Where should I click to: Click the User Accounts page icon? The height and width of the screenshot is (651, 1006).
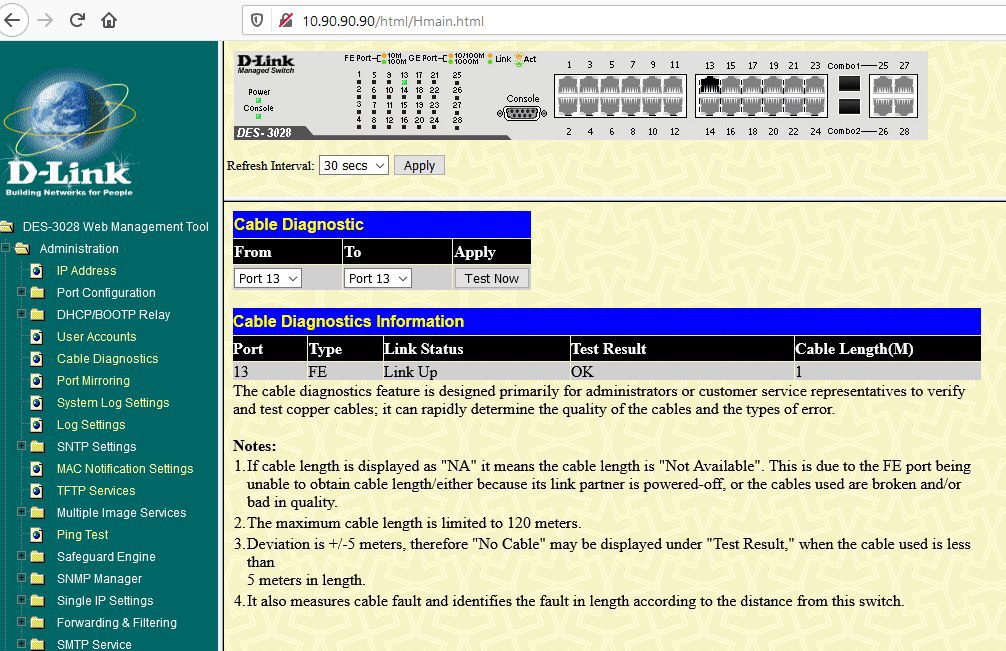(x=37, y=337)
